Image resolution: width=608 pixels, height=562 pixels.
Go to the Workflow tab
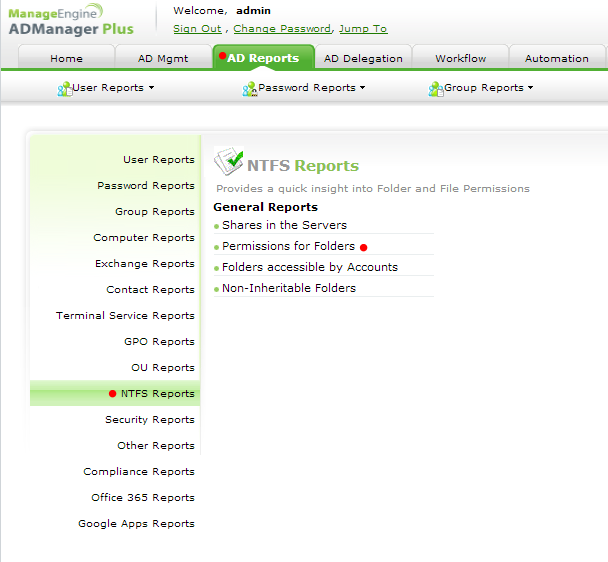461,58
